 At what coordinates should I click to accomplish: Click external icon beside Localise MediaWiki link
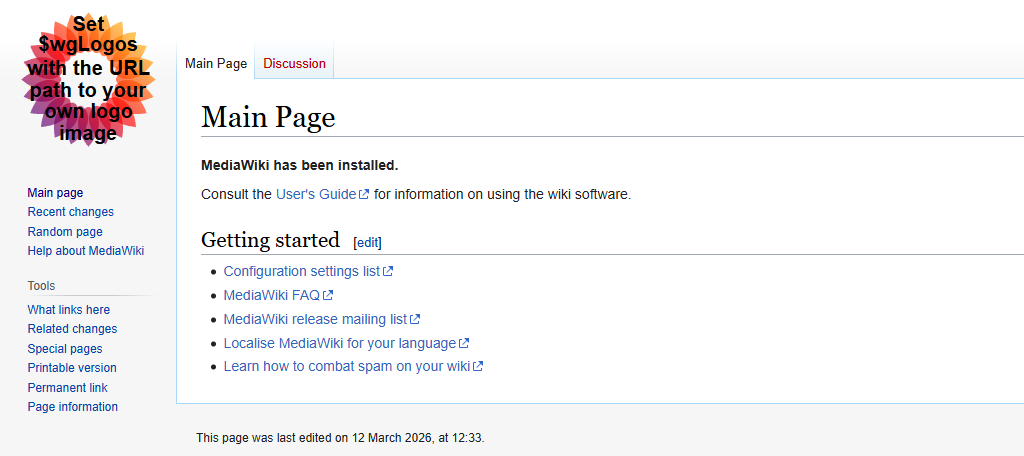[464, 343]
